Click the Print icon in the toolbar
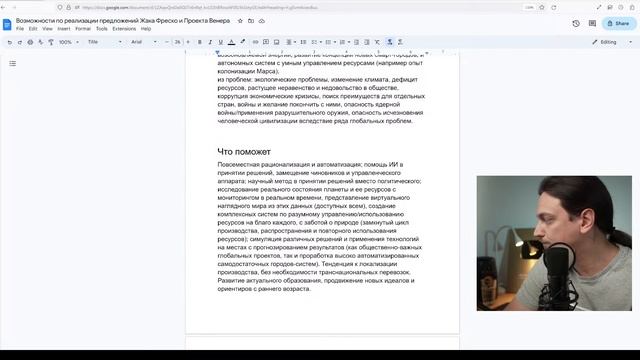640x360 pixels. [30, 42]
